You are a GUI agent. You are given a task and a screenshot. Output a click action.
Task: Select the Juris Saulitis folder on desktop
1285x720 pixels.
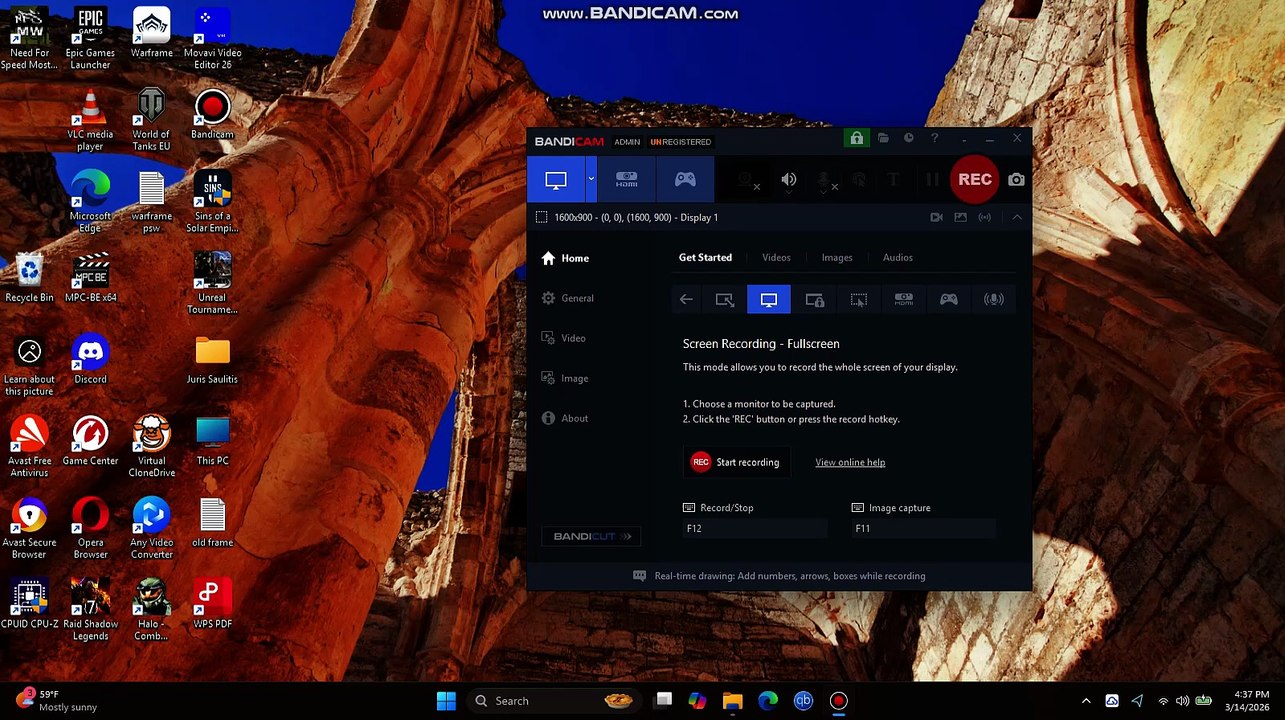coord(212,360)
